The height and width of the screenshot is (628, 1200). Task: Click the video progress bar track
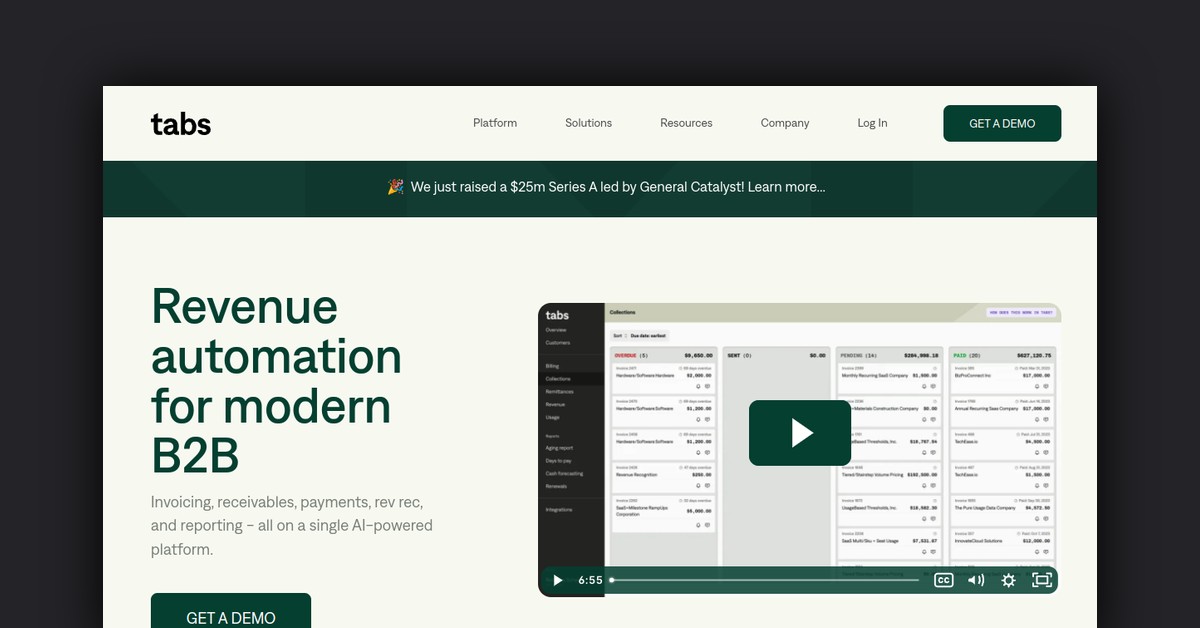[764, 580]
